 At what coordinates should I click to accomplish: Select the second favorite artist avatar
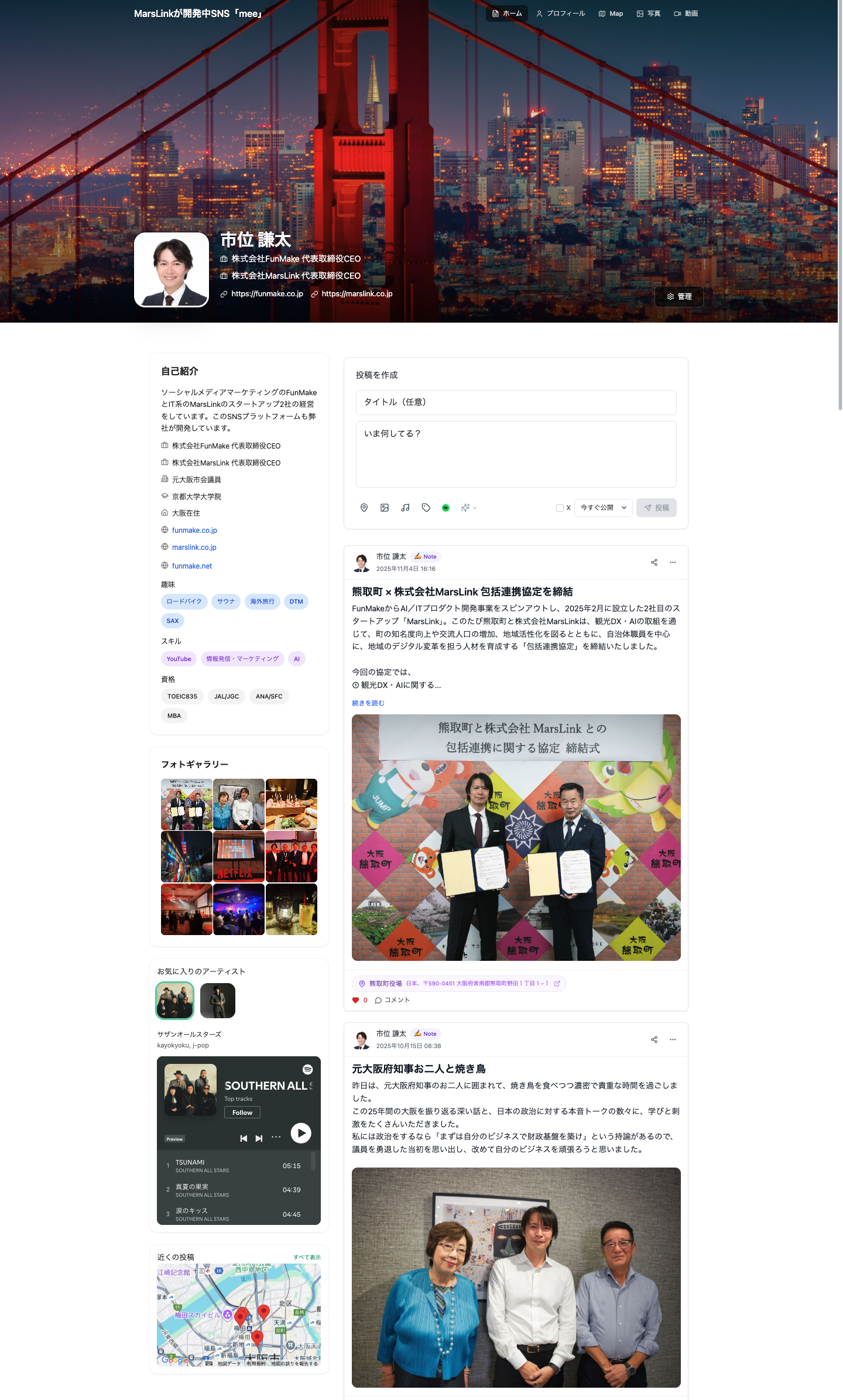pos(218,1001)
